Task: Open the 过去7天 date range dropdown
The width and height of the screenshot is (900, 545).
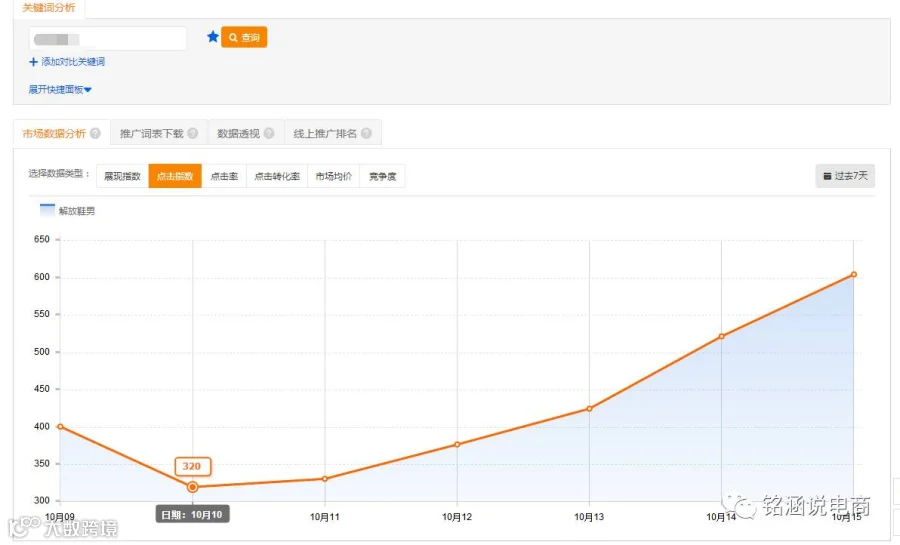Action: 845,176
